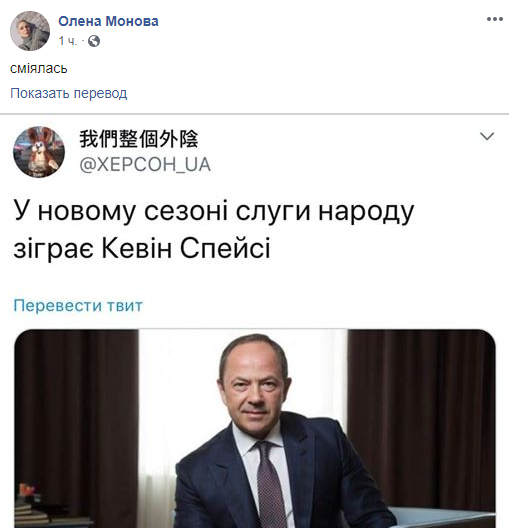This screenshot has width=509, height=528.
Task: Click Перевести твит link
Action: click(x=78, y=305)
